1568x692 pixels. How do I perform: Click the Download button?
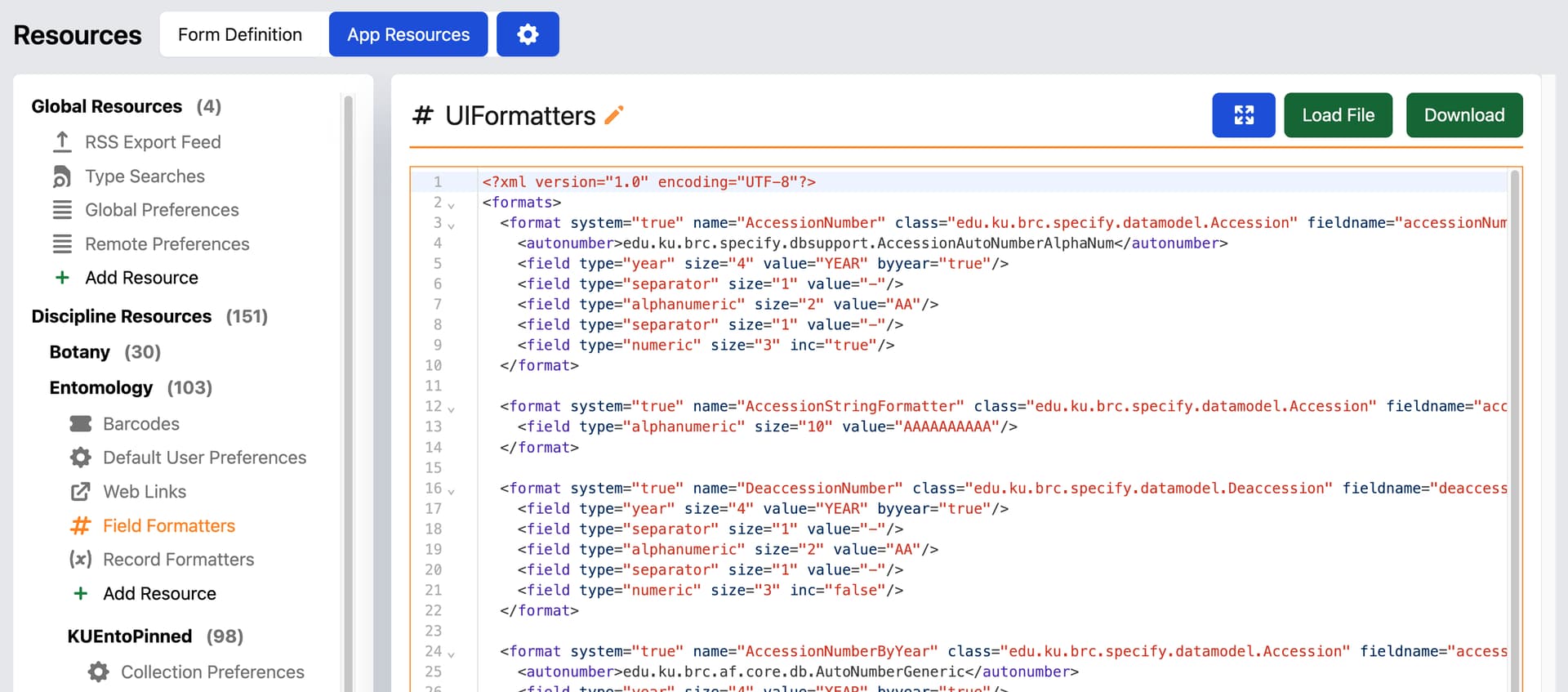pos(1463,115)
